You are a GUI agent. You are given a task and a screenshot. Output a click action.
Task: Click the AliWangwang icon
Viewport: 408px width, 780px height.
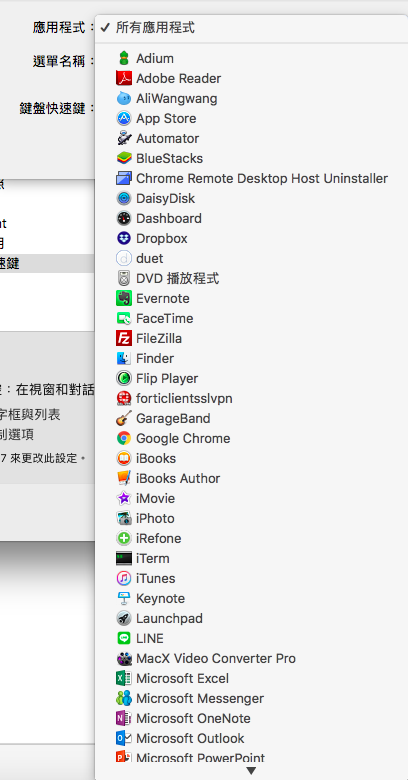pos(123,98)
